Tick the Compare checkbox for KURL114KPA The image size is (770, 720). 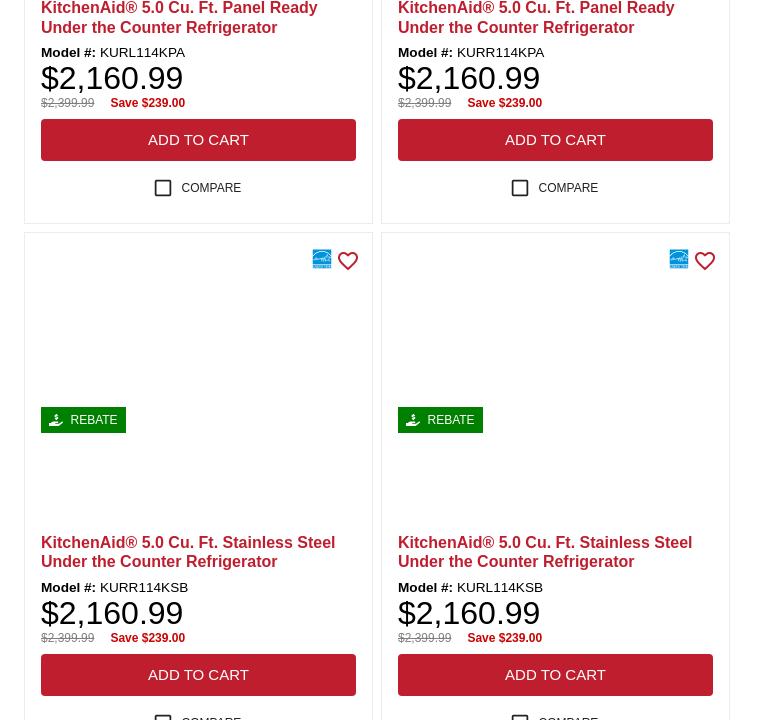163,188
